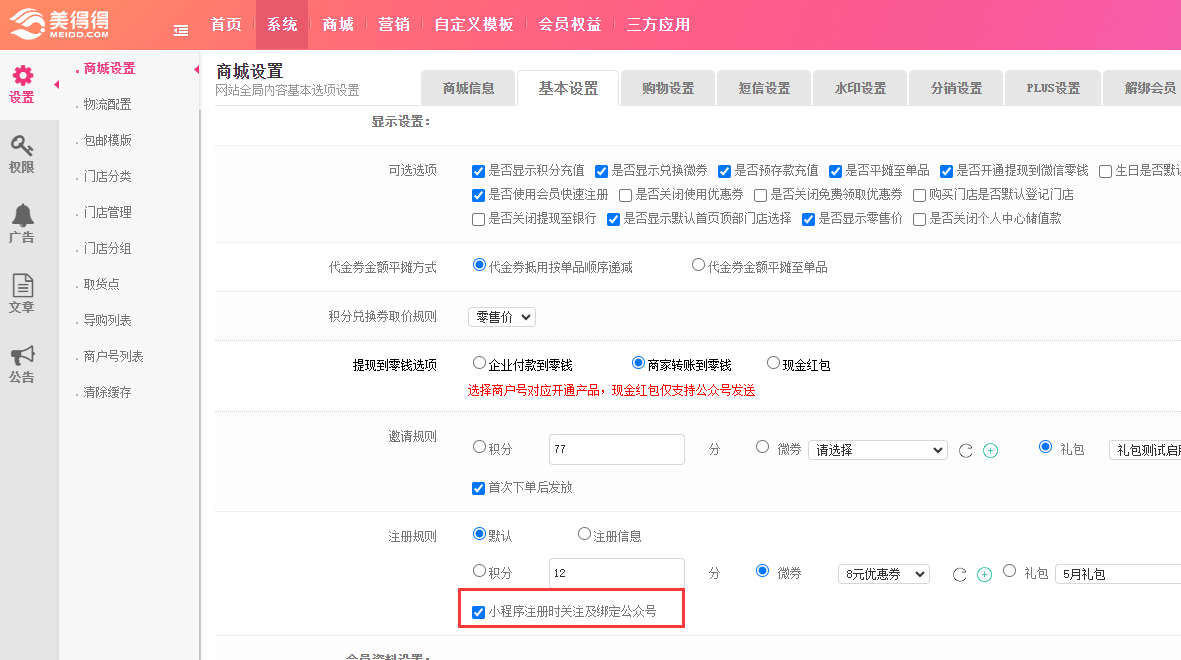The image size is (1181, 660).
Task: Click the 邀请规则 points field showing 77
Action: point(616,450)
